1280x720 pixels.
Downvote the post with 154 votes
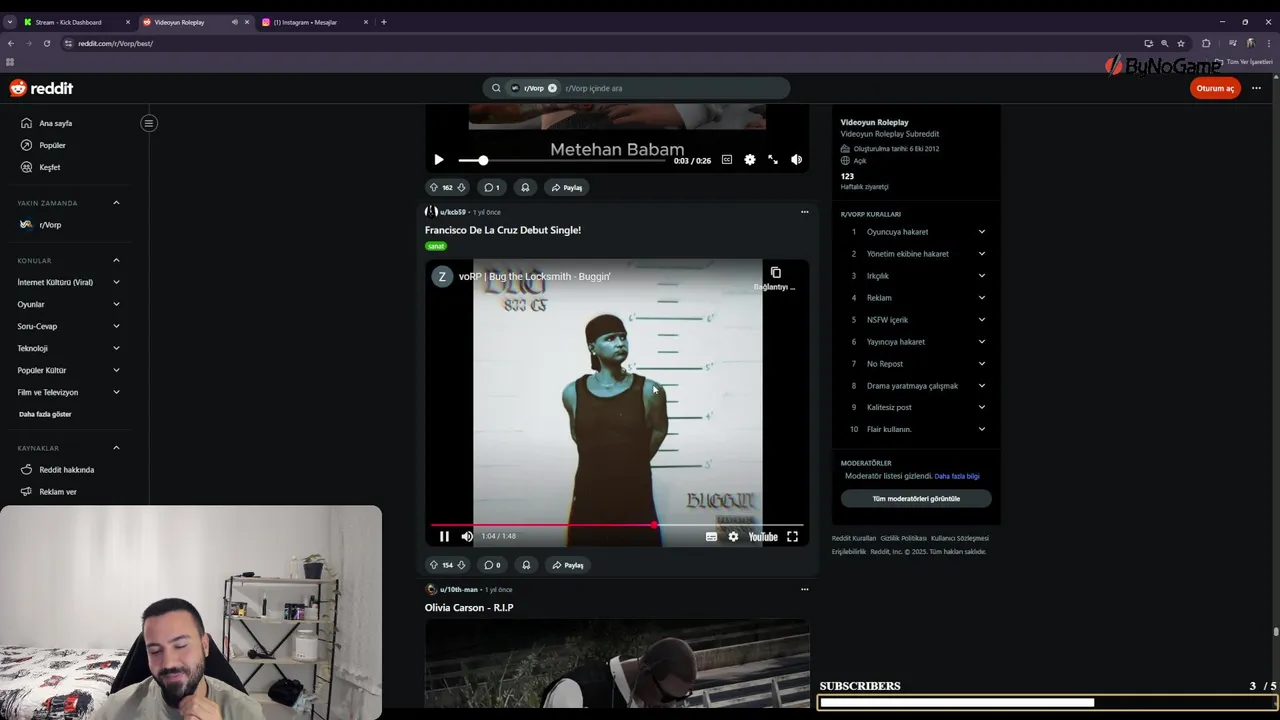point(461,565)
